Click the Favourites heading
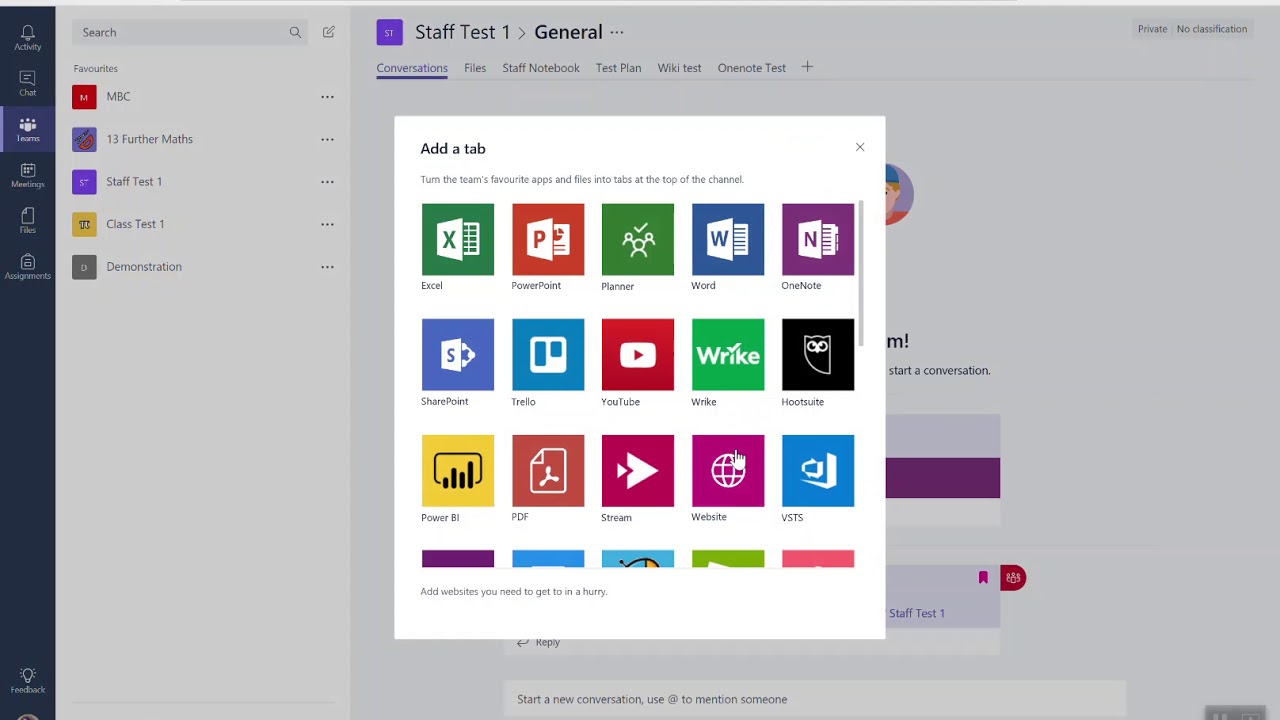This screenshot has height=720, width=1280. pyautogui.click(x=95, y=69)
